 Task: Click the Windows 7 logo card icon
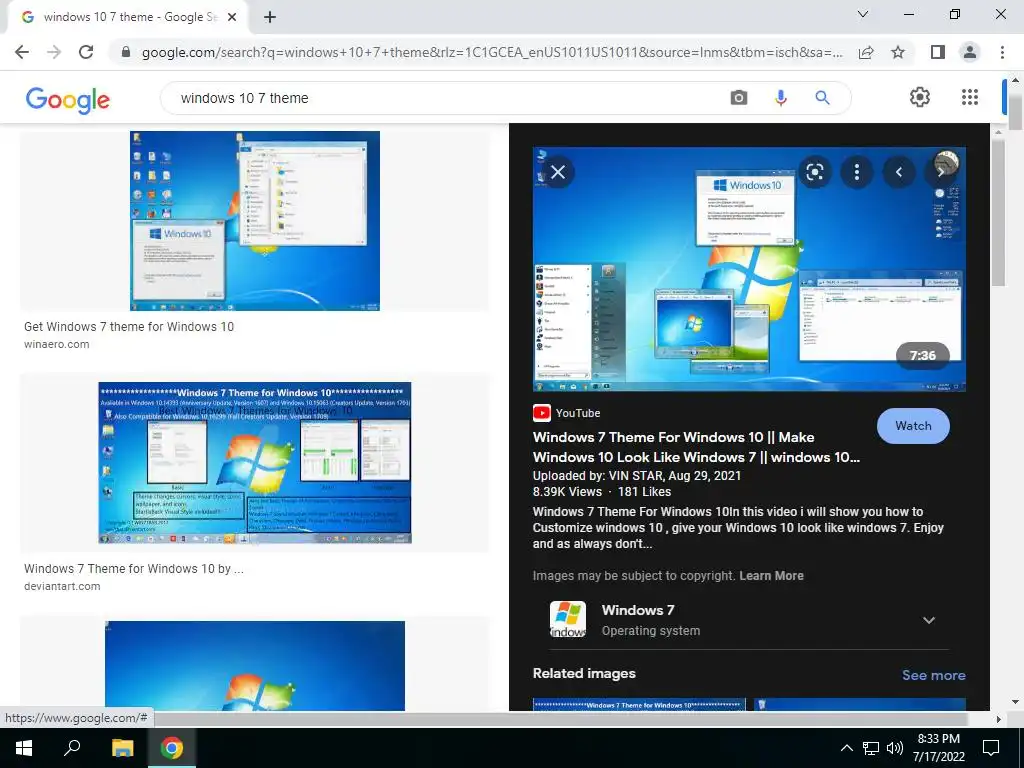coord(568,619)
